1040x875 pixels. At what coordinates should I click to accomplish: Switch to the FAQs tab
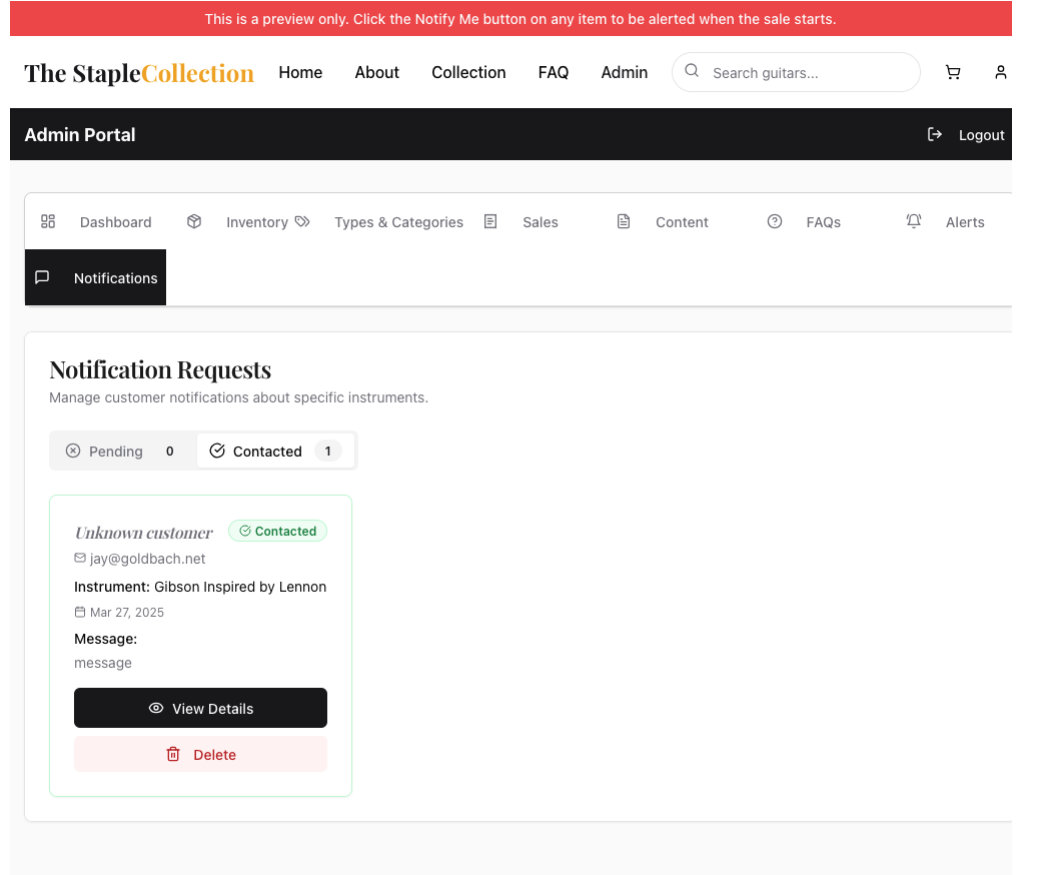pyautogui.click(x=804, y=222)
